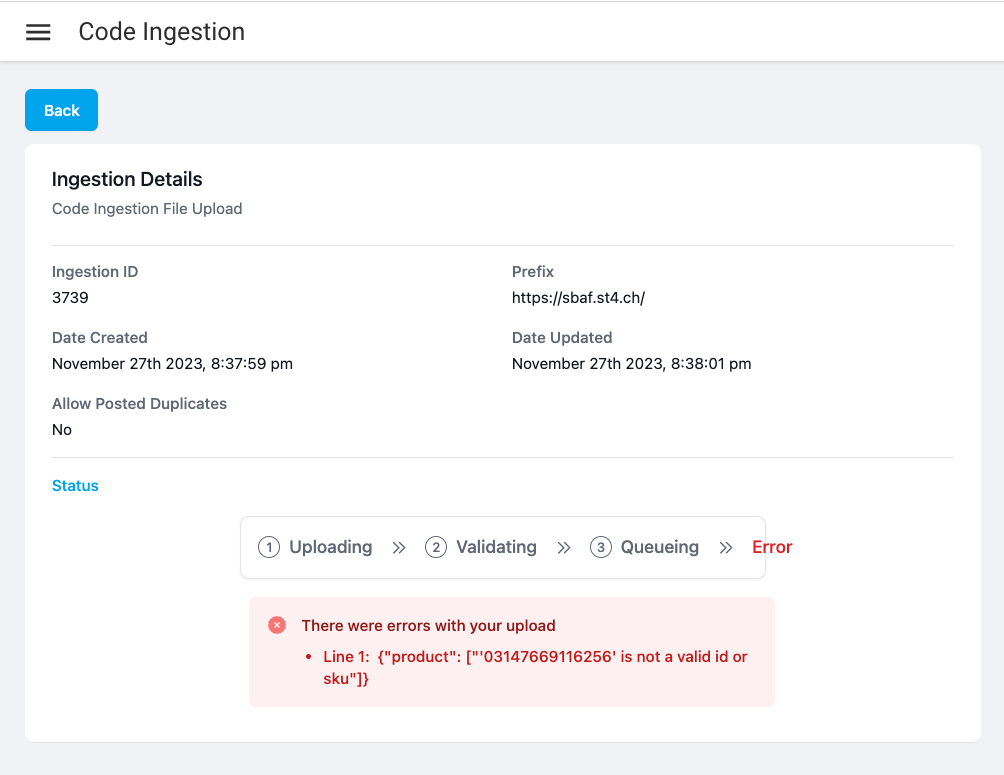This screenshot has width=1004, height=775.
Task: Click the Allow Posted Duplicates value No
Action: point(62,430)
